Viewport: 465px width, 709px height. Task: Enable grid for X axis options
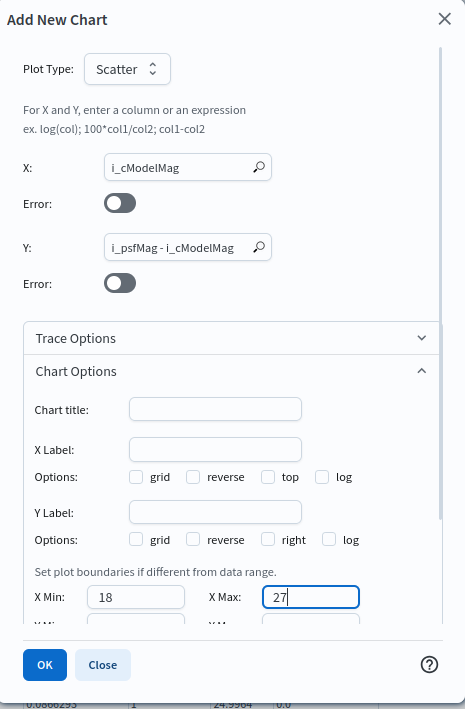136,477
